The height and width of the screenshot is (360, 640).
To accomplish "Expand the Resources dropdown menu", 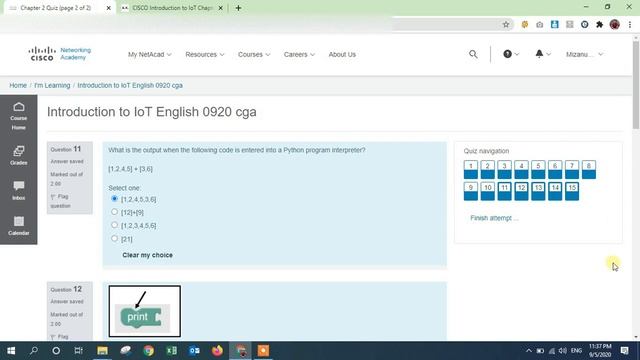I will [204, 54].
